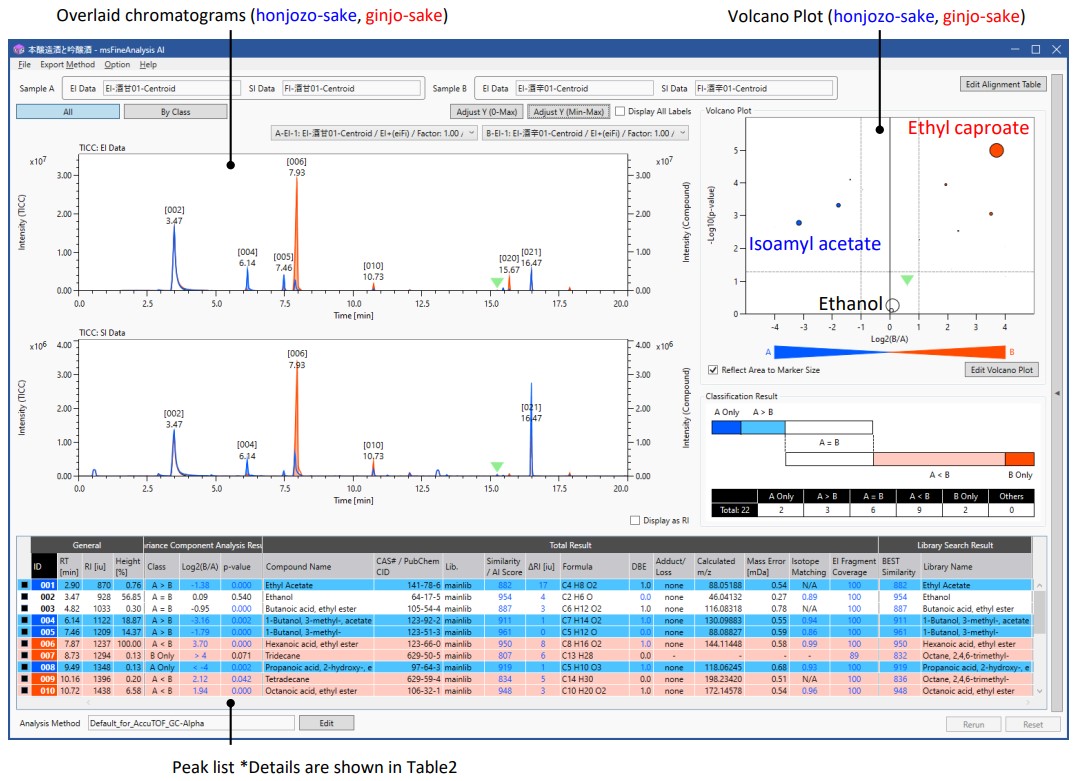Viewport: 1077px width, 781px height.
Task: Open the Export Method menu
Action: coord(67,65)
